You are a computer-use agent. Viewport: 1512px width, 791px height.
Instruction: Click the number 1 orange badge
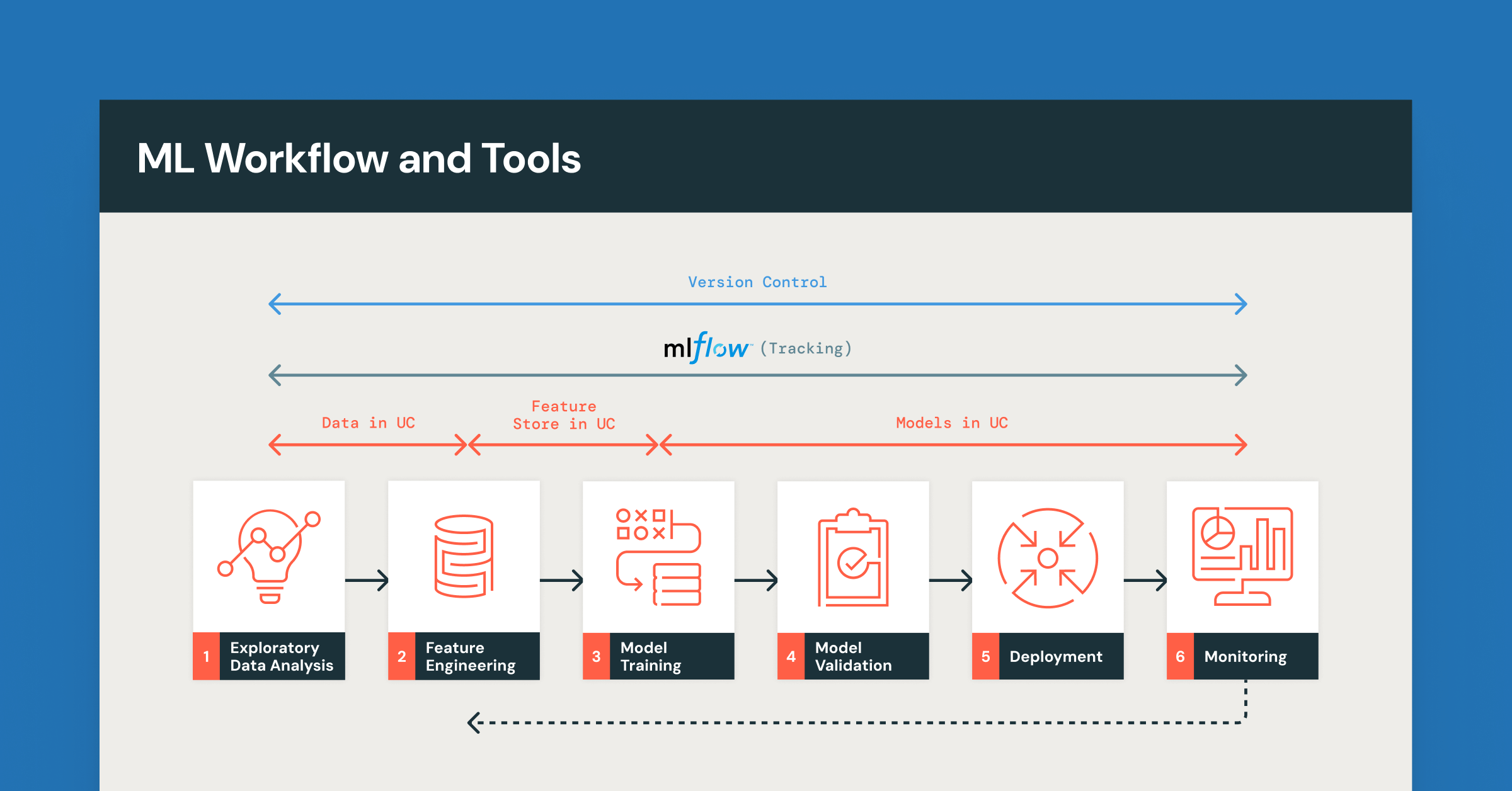click(206, 656)
